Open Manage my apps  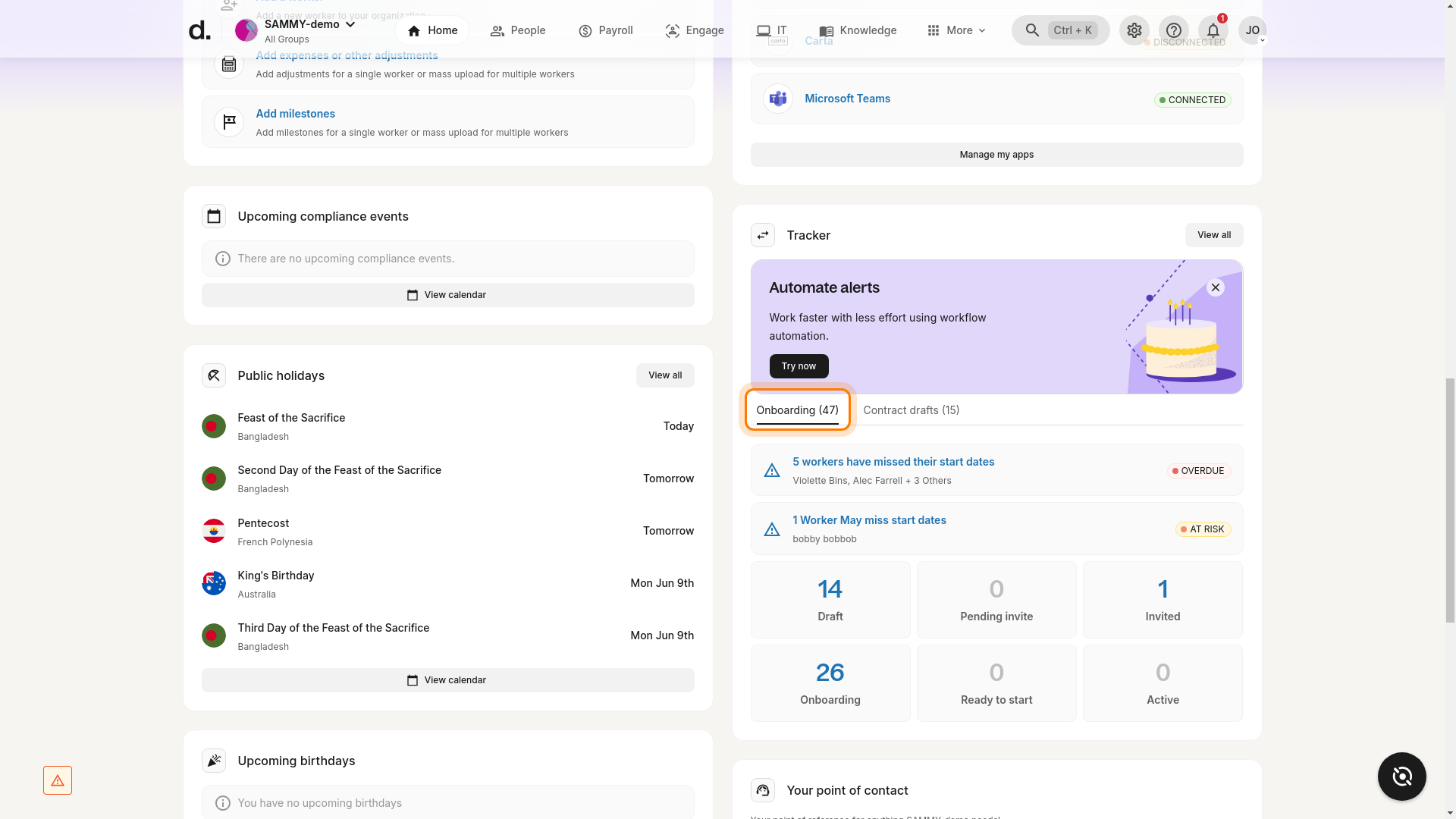[996, 155]
